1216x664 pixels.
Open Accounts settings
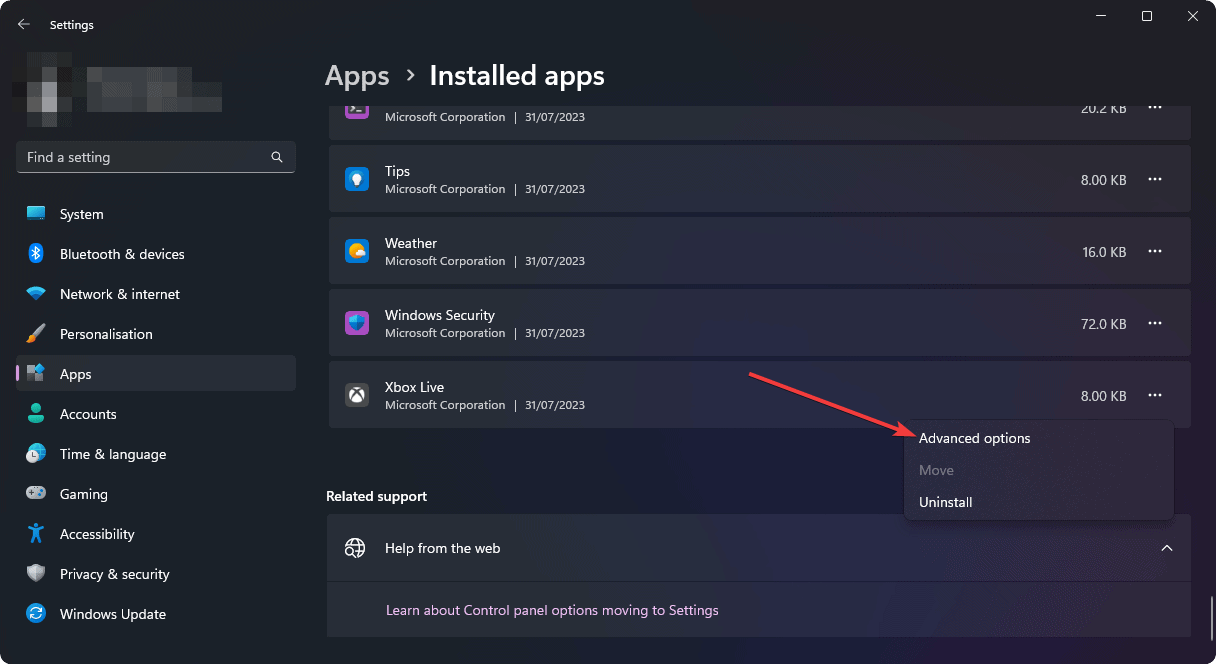[88, 414]
